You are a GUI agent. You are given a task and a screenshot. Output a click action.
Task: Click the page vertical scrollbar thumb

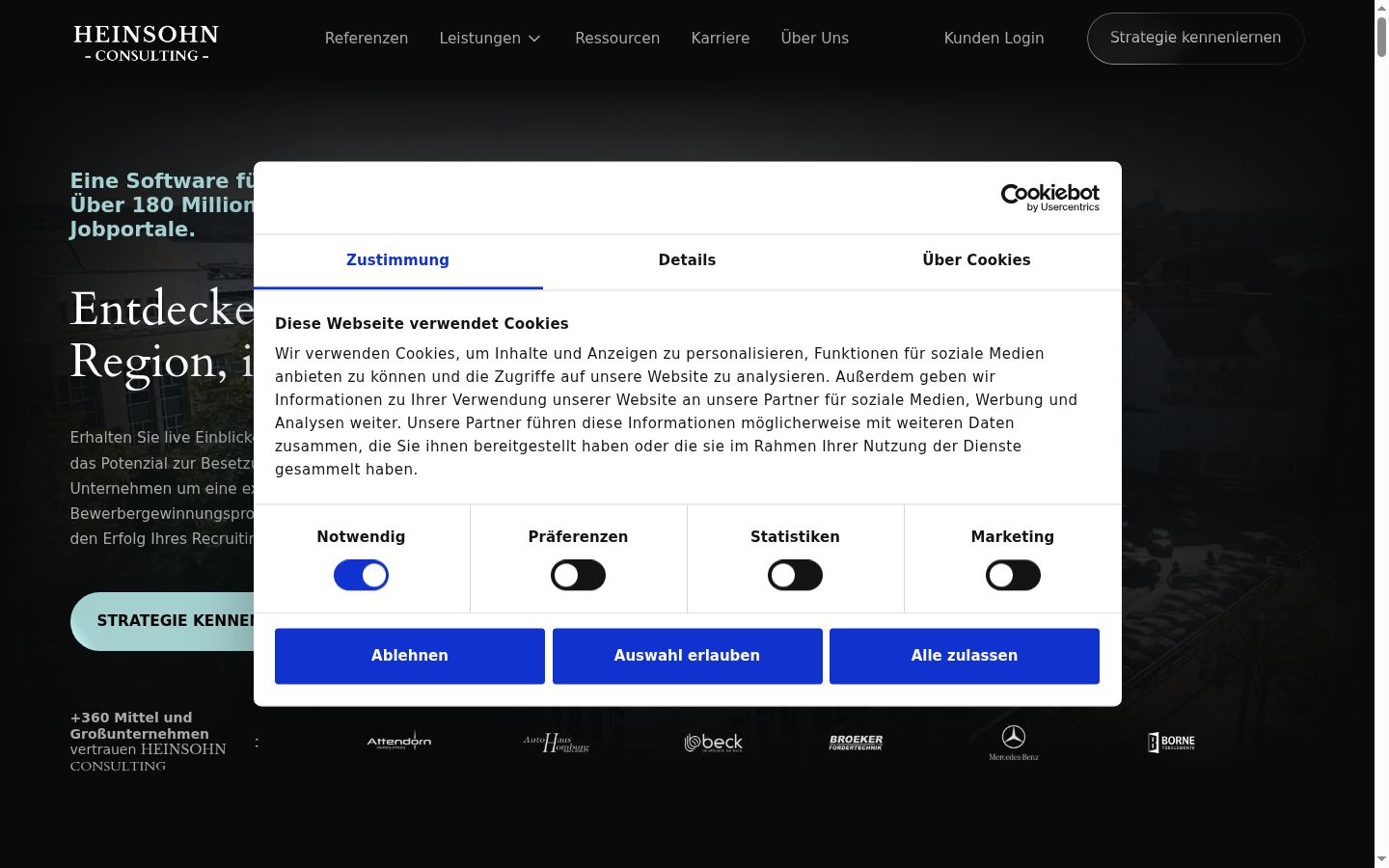click(x=1381, y=37)
